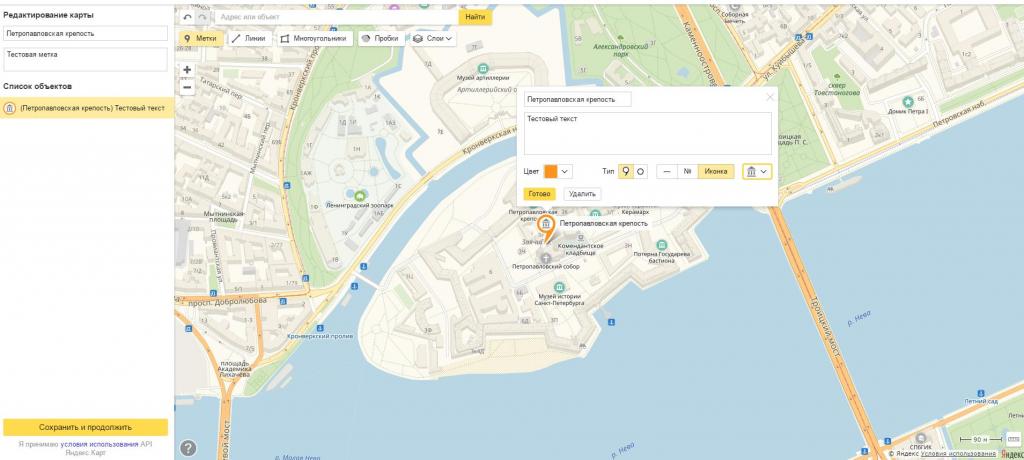Click the просп. Добролюбова street label
Screen dimensions: 1024x460
click(227, 301)
